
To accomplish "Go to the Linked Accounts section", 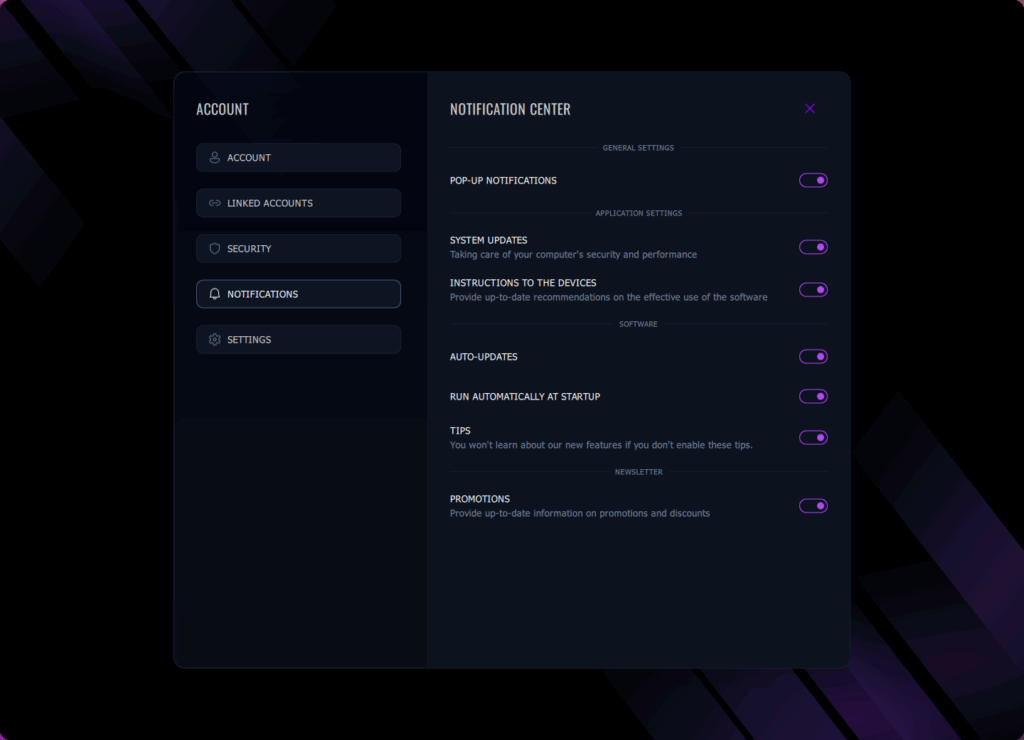I will (298, 203).
